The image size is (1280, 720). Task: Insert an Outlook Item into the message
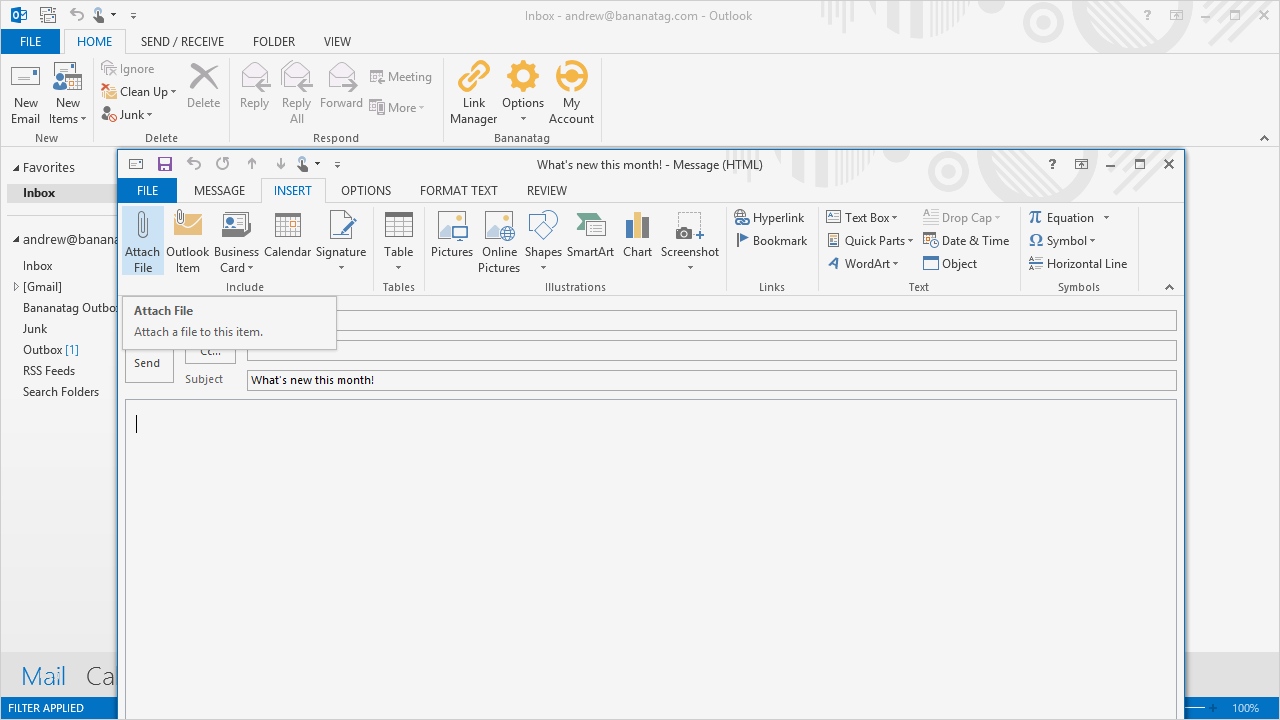188,240
